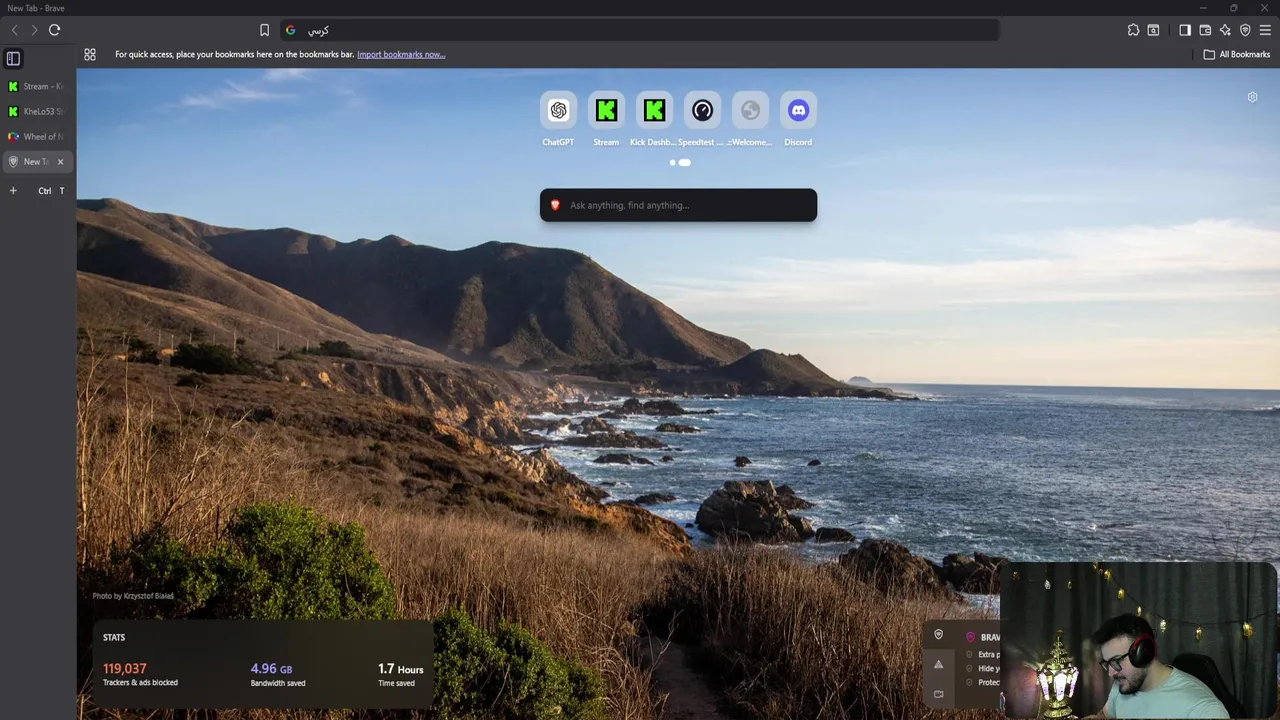Focus the address bar with Arabic text
1280x720 pixels.
point(640,30)
